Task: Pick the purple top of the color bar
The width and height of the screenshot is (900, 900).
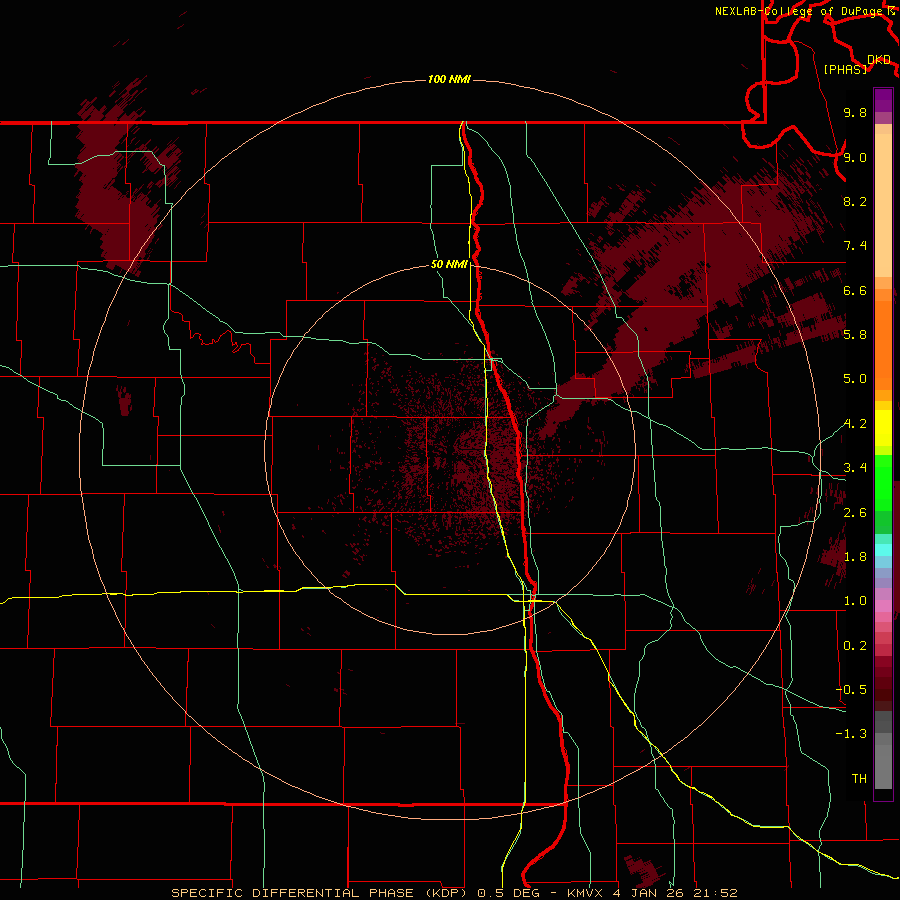Action: click(x=883, y=100)
